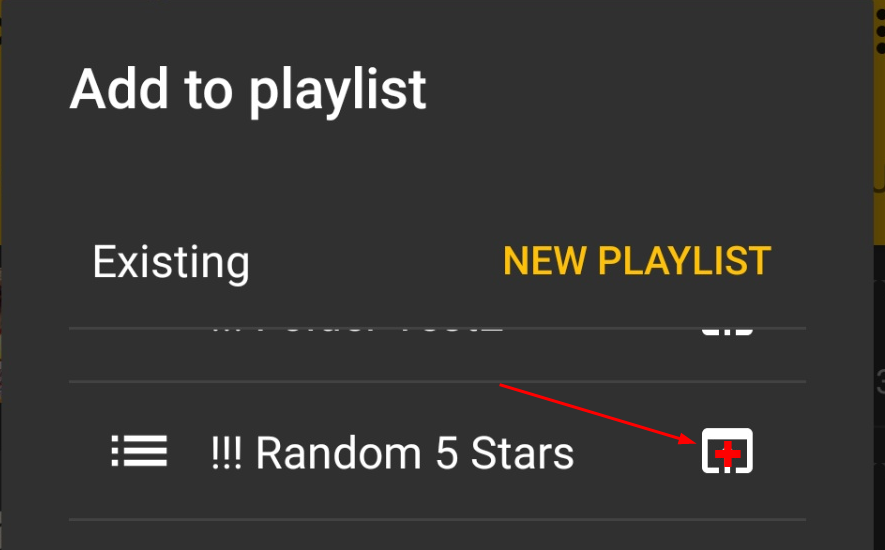Click the list icon beside Random 5 Stars
The width and height of the screenshot is (885, 550).
click(x=139, y=451)
